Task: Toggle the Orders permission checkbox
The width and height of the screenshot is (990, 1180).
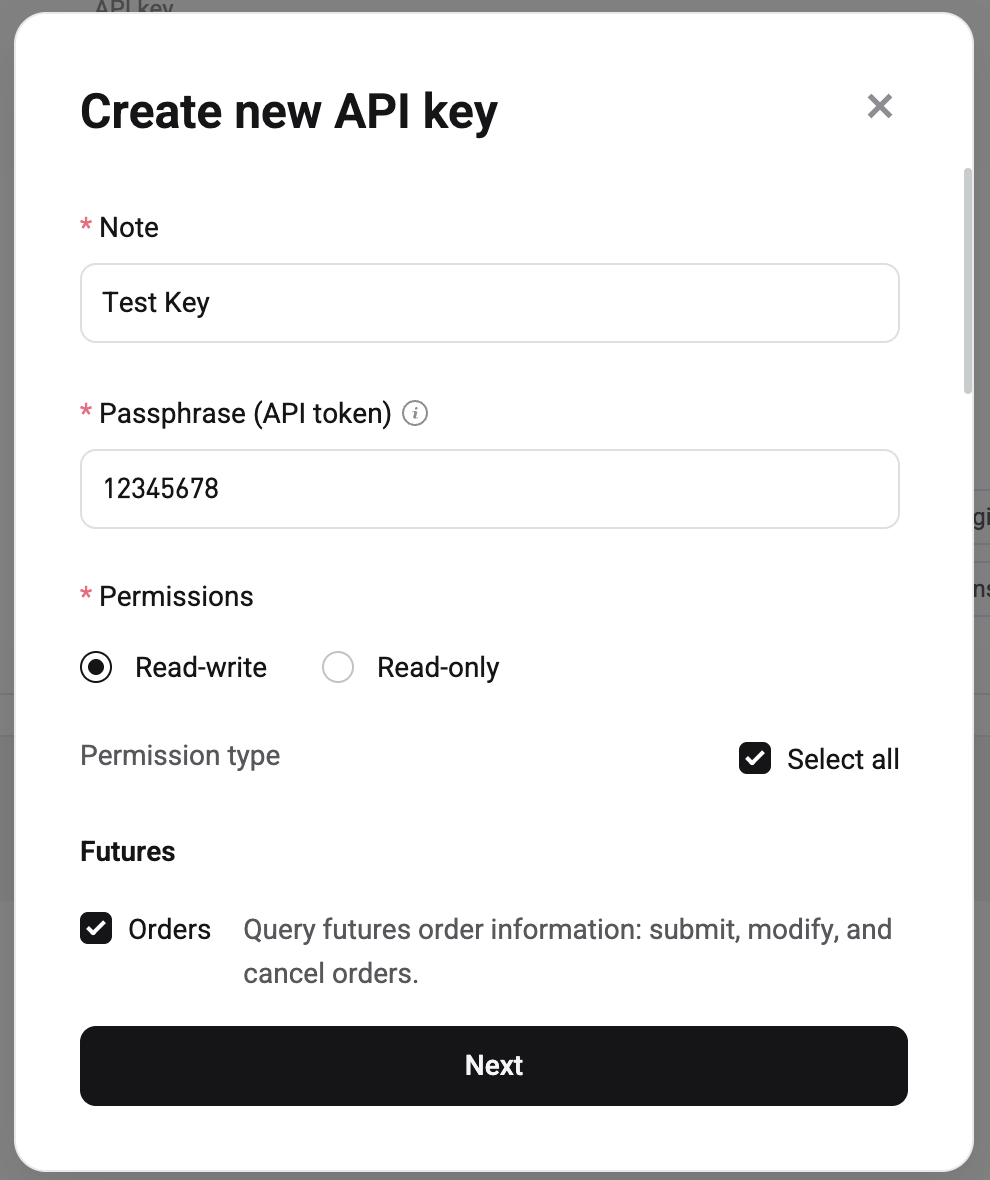Action: pyautogui.click(x=95, y=929)
